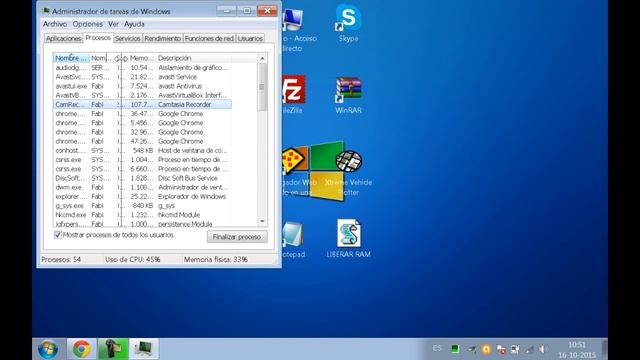Screen dimensions: 640x360
Task: Select the Camtasia Recorder process row
Action: click(142, 104)
